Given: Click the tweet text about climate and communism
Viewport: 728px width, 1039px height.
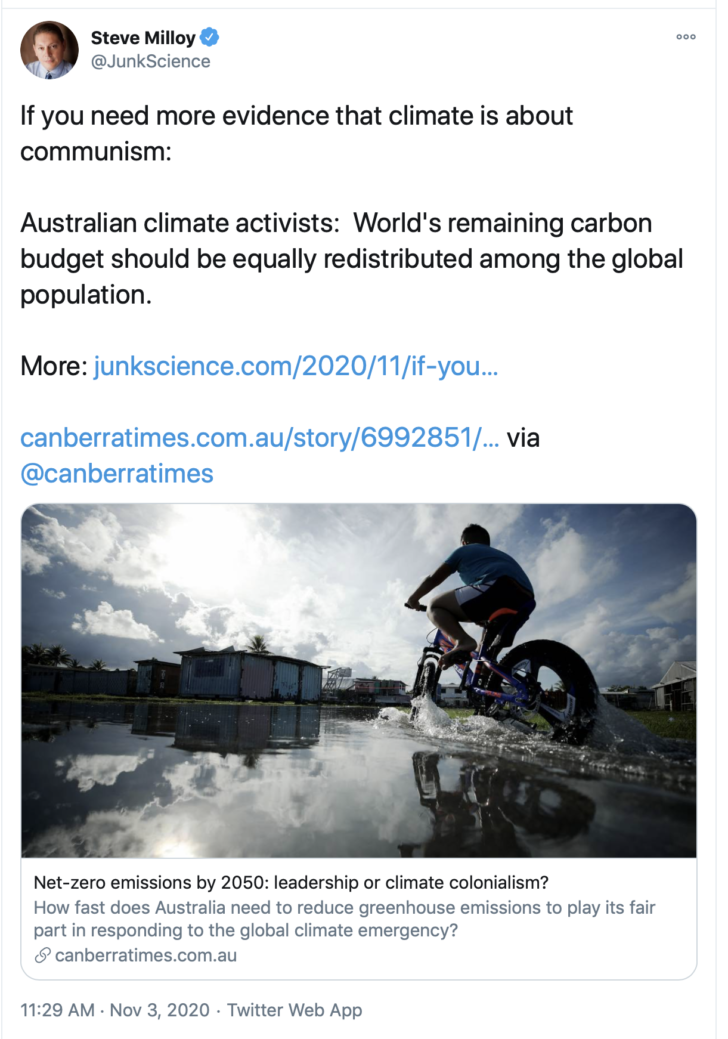Looking at the screenshot, I should click(296, 133).
